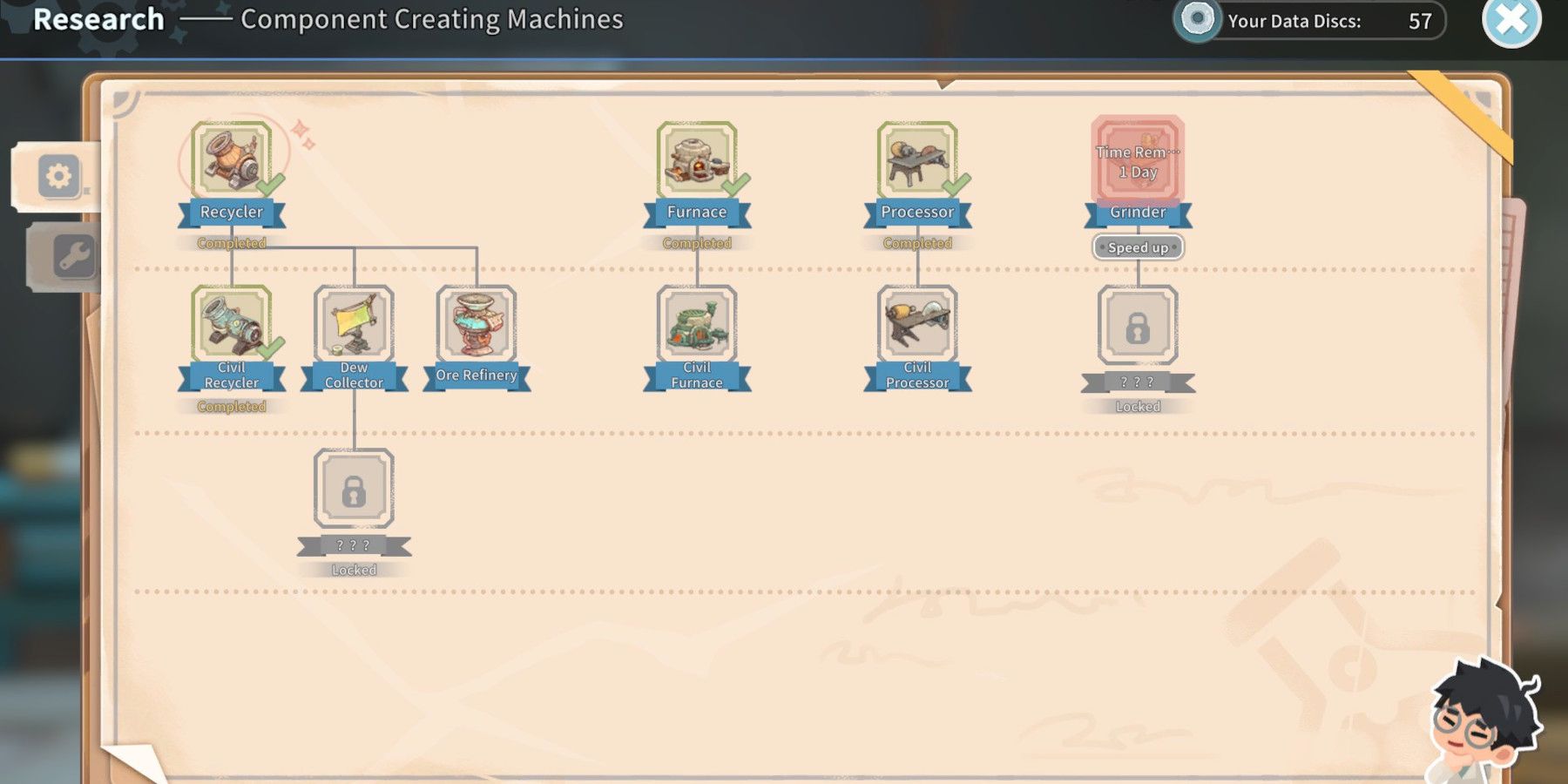Select the Processor research icon

[917, 160]
